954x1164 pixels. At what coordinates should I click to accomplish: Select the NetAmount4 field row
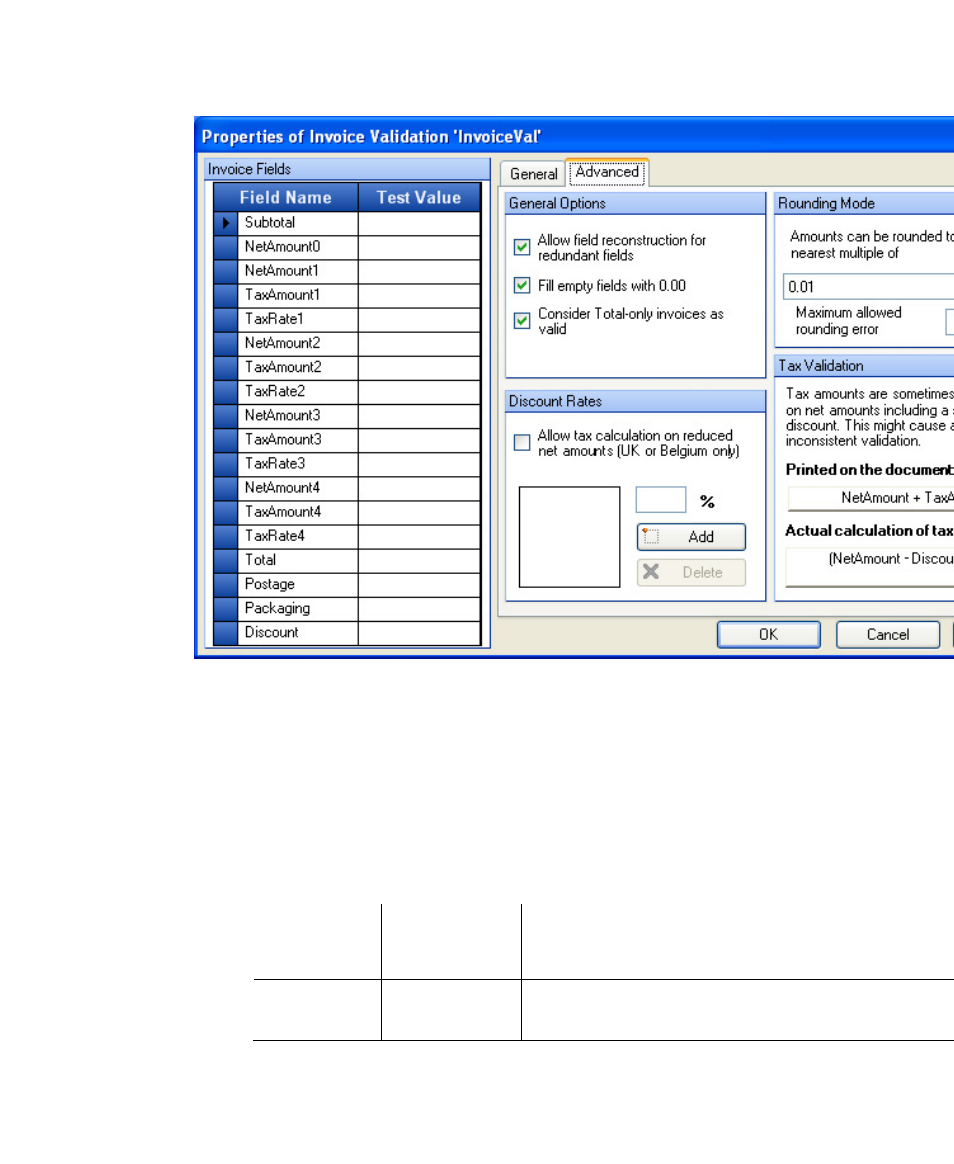298,488
